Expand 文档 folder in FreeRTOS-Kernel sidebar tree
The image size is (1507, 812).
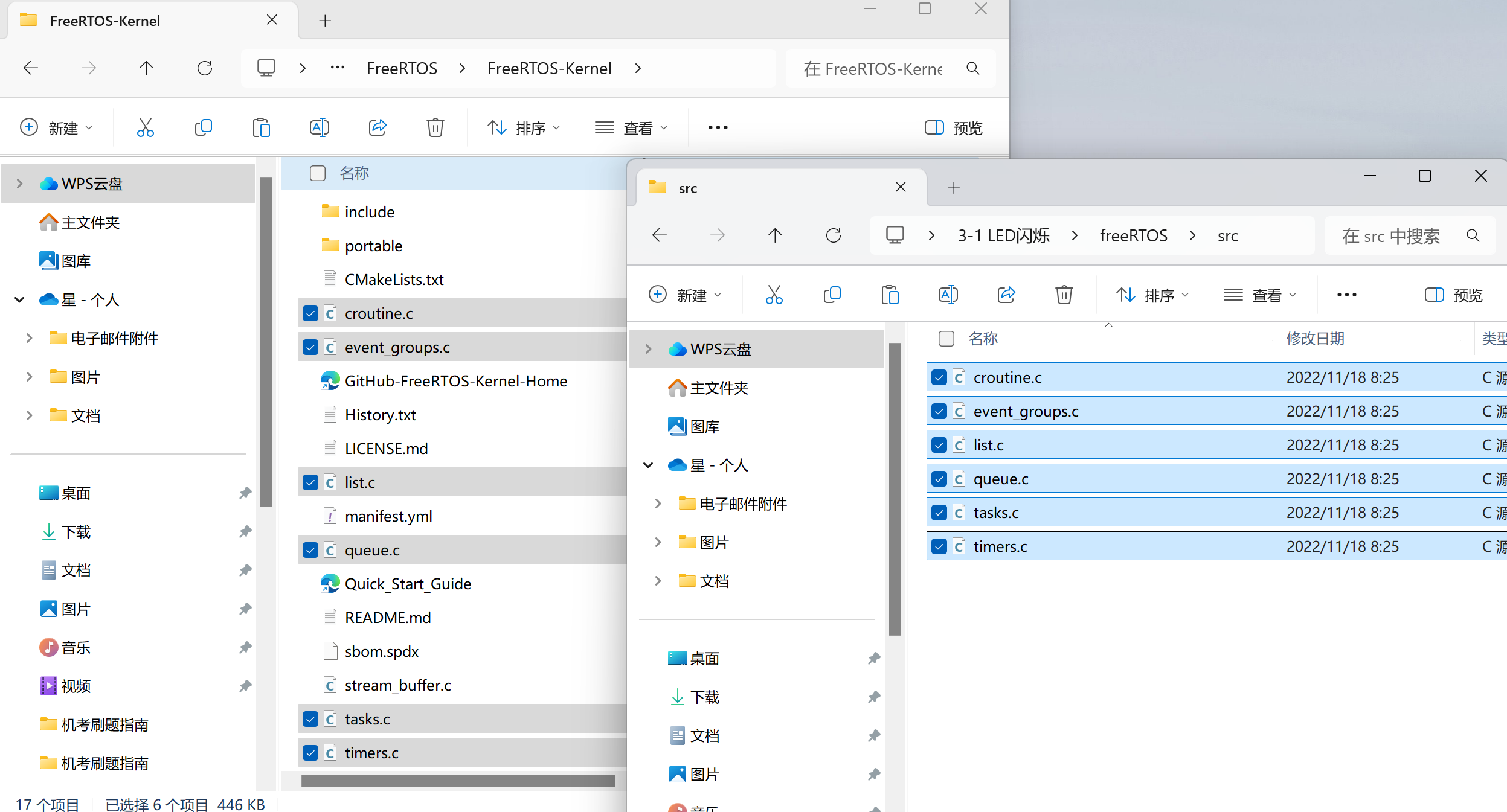[29, 415]
